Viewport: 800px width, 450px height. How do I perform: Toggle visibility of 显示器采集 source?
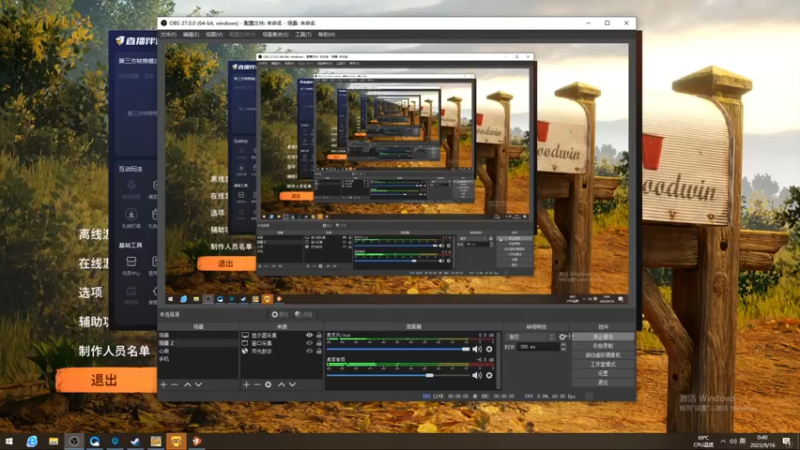click(x=309, y=335)
